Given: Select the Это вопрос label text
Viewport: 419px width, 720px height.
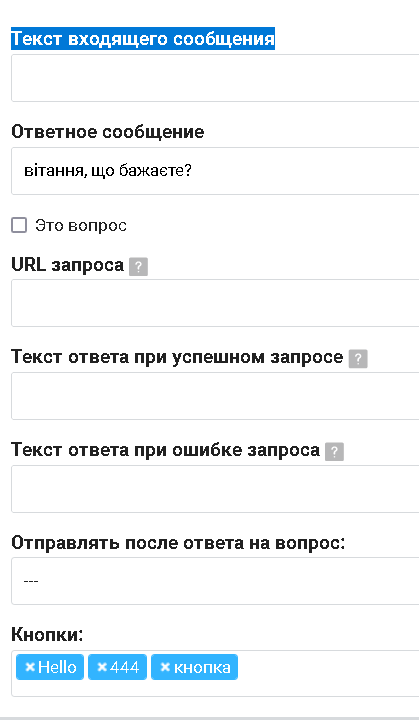Looking at the screenshot, I should click(x=81, y=225).
